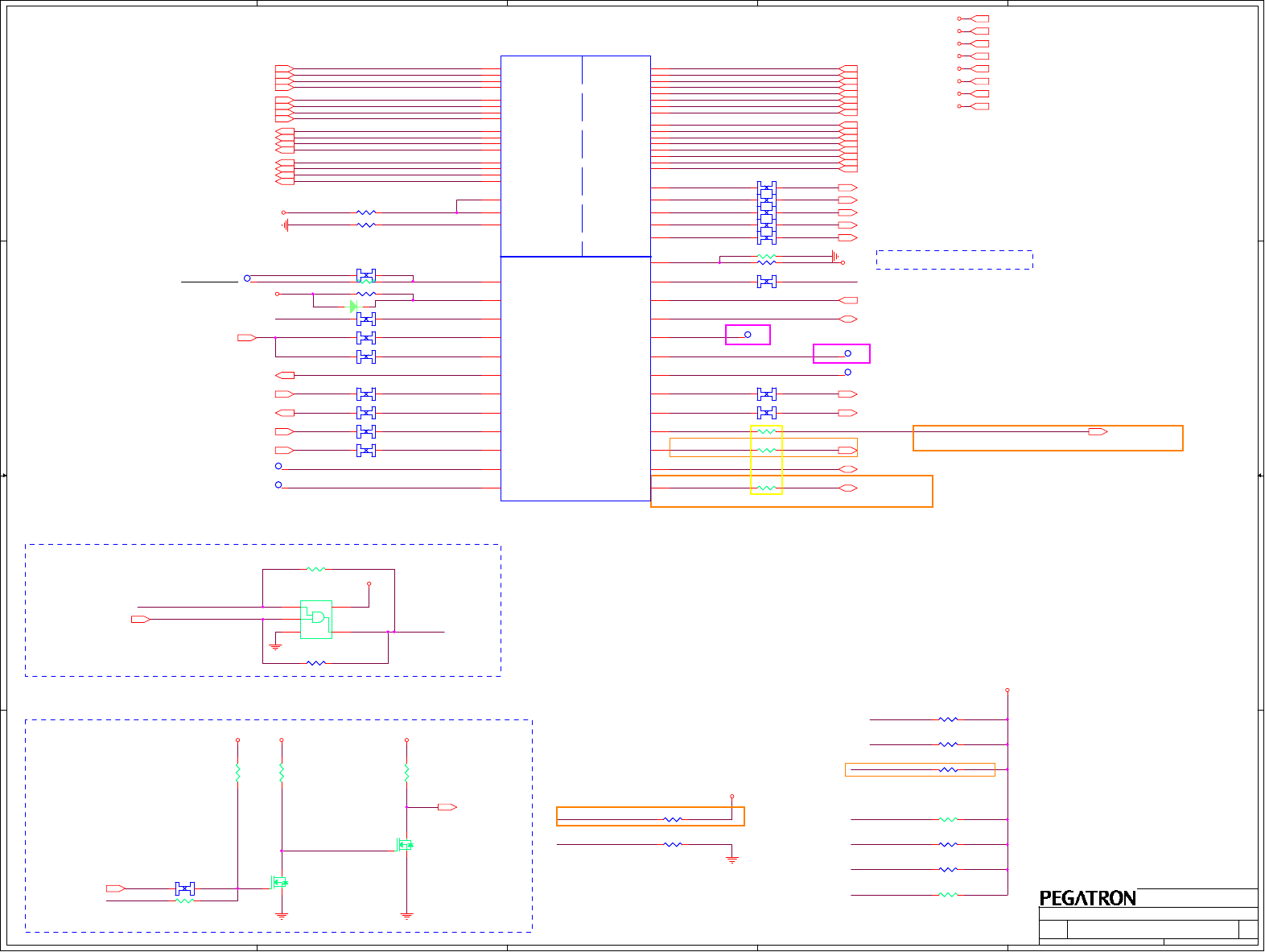Select the input port feeding the AND gate
1265x952 pixels.
tap(141, 619)
